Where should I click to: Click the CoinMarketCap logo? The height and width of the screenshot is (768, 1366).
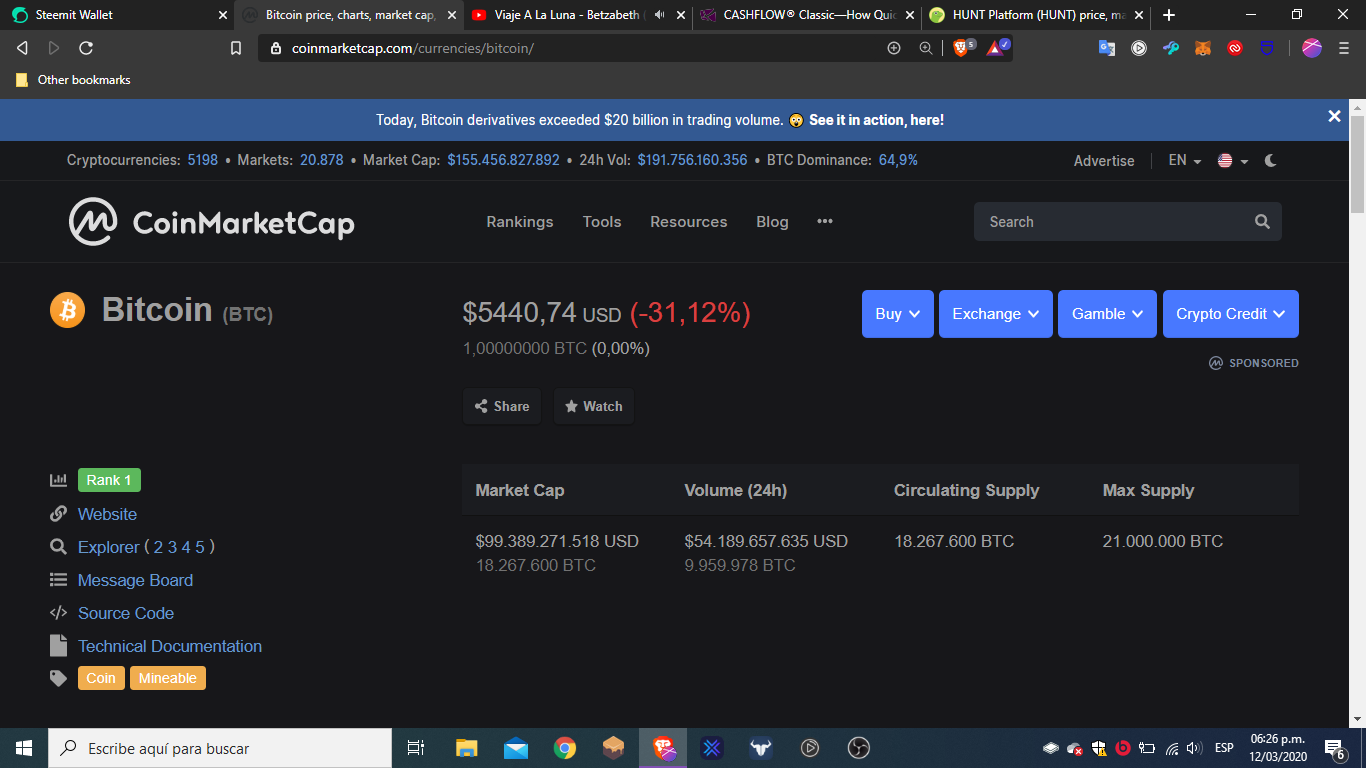tap(211, 222)
